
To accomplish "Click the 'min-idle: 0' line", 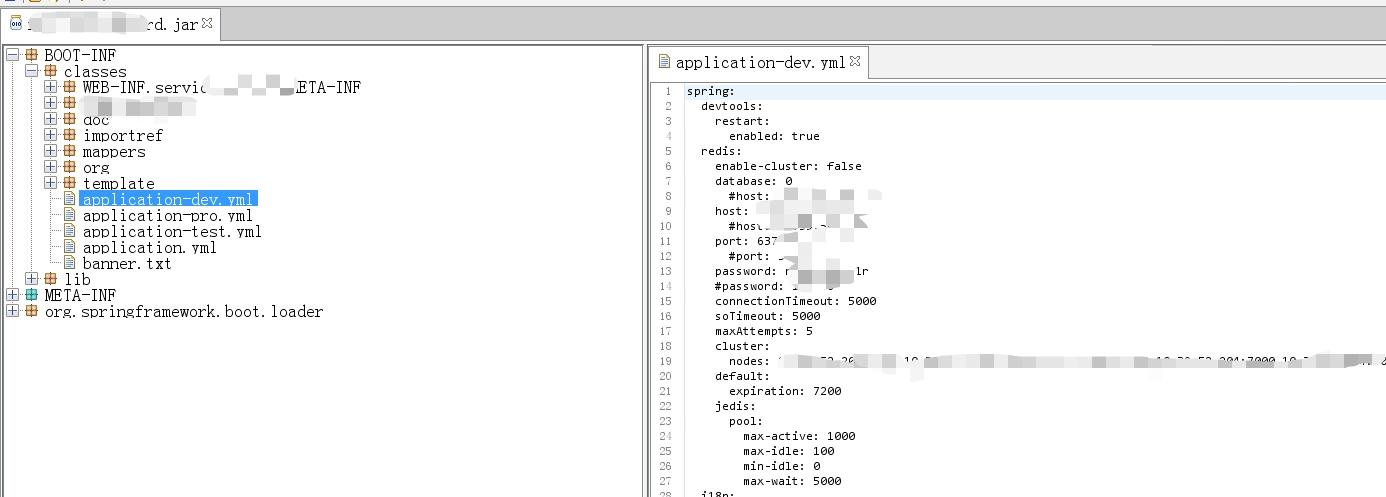I will pos(781,466).
